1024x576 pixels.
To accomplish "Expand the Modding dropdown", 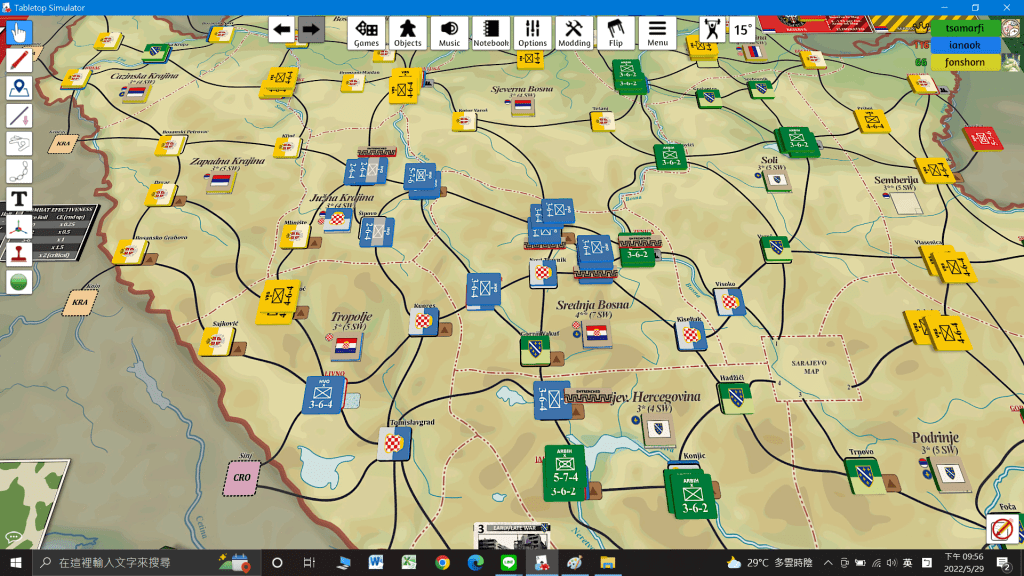I will tap(574, 32).
